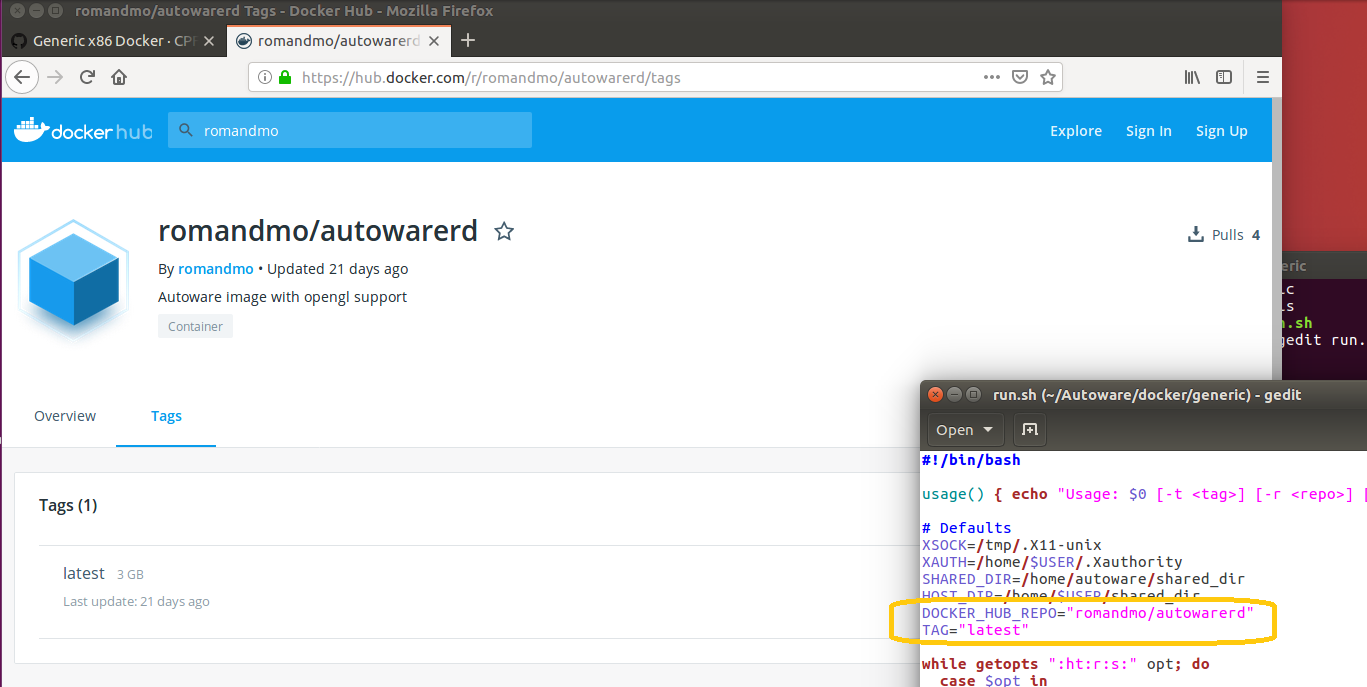This screenshot has width=1367, height=687.
Task: Click gedit new document icon
Action: (1029, 429)
